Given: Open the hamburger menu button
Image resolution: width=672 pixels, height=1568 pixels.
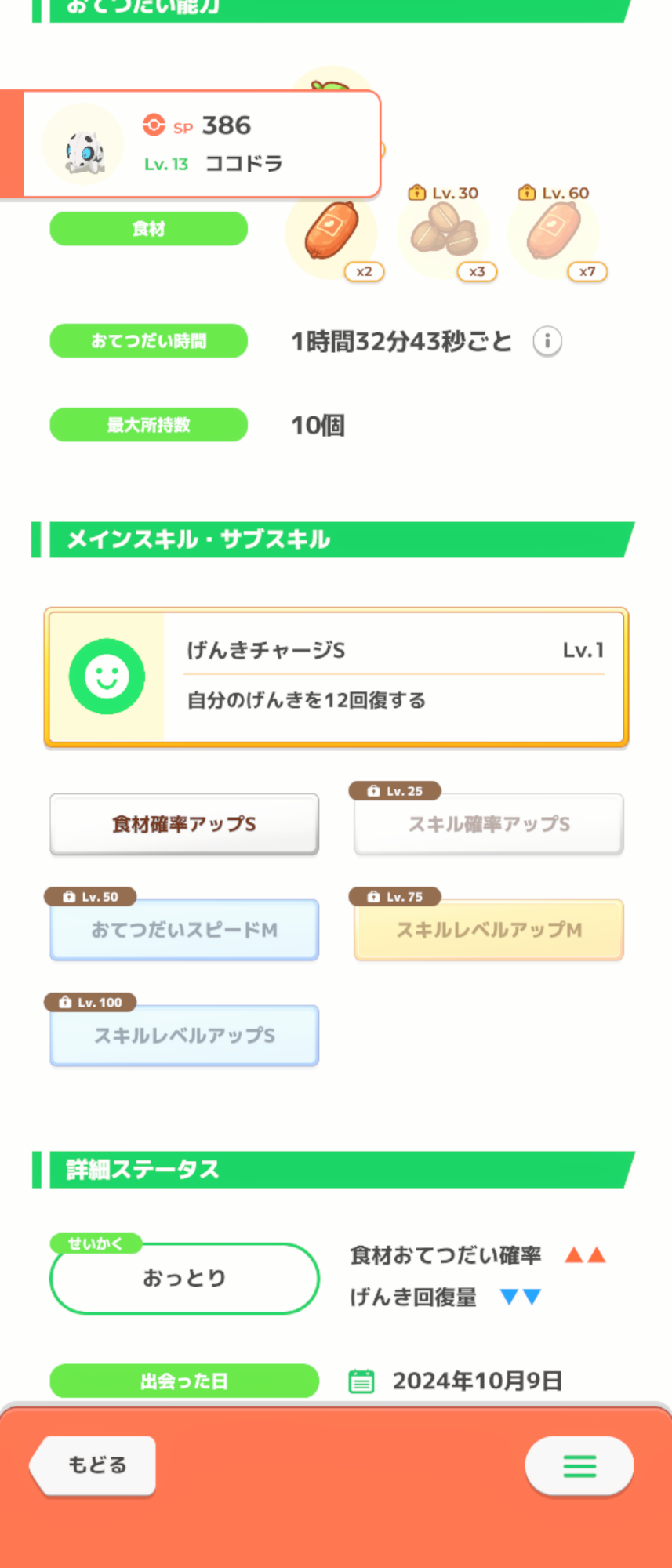Looking at the screenshot, I should (x=579, y=1465).
